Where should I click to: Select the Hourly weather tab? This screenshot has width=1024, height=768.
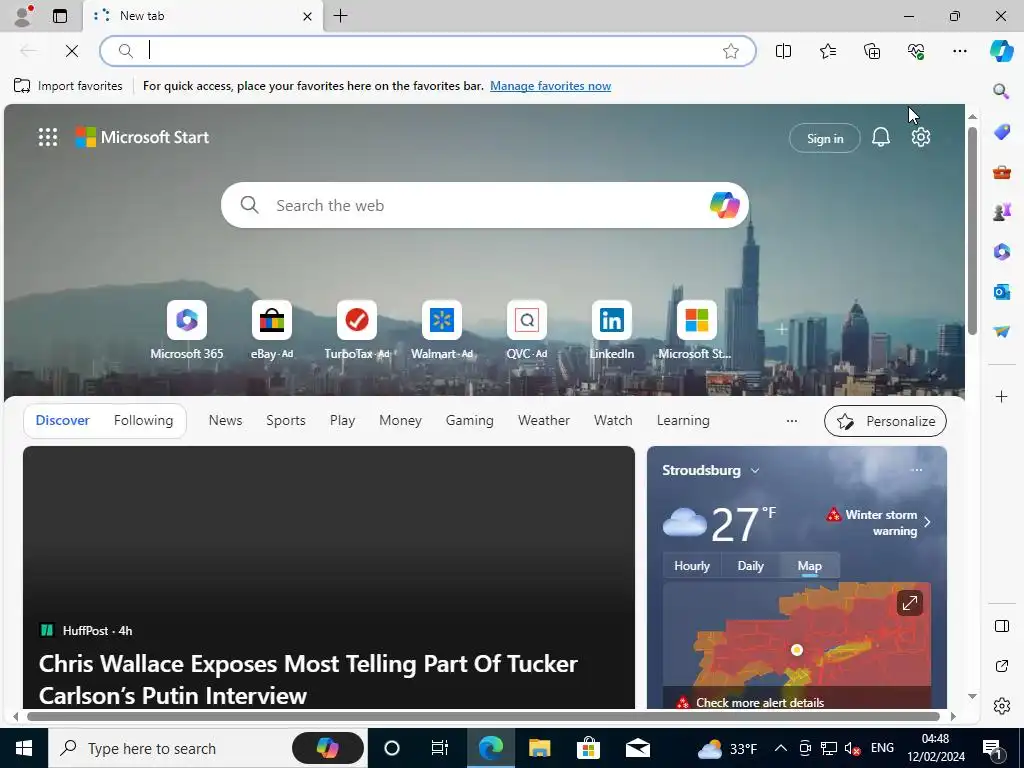(692, 566)
